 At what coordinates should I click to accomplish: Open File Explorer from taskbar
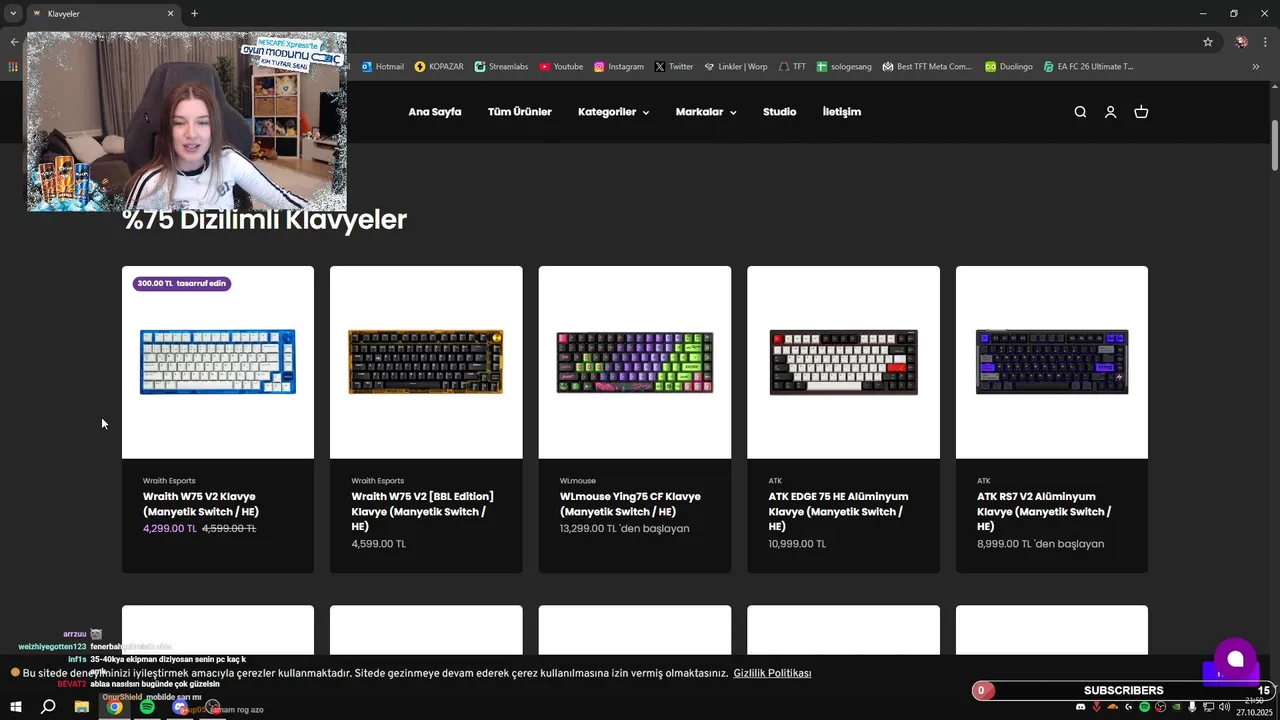(82, 707)
